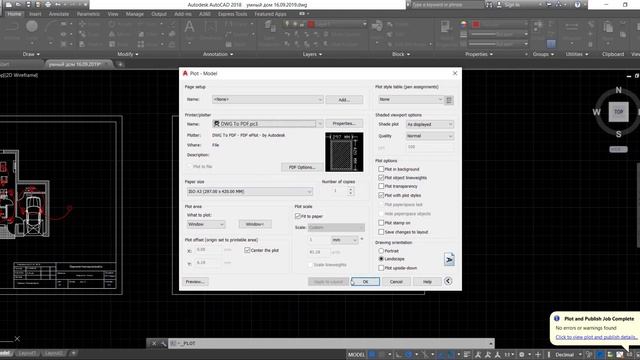
Task: Click the plot style table editor icon
Action: 449,100
